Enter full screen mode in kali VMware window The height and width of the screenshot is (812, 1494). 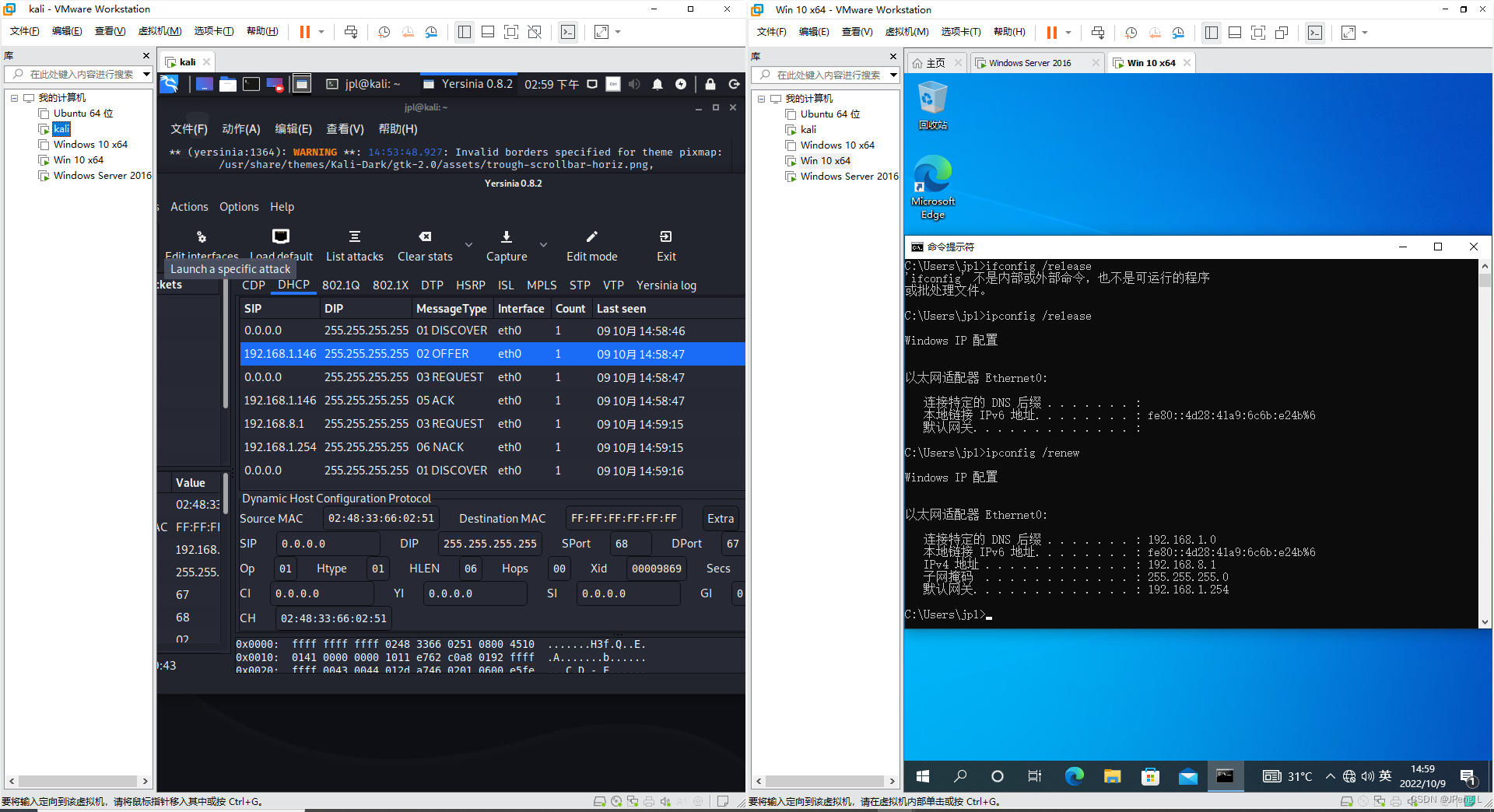tap(511, 32)
